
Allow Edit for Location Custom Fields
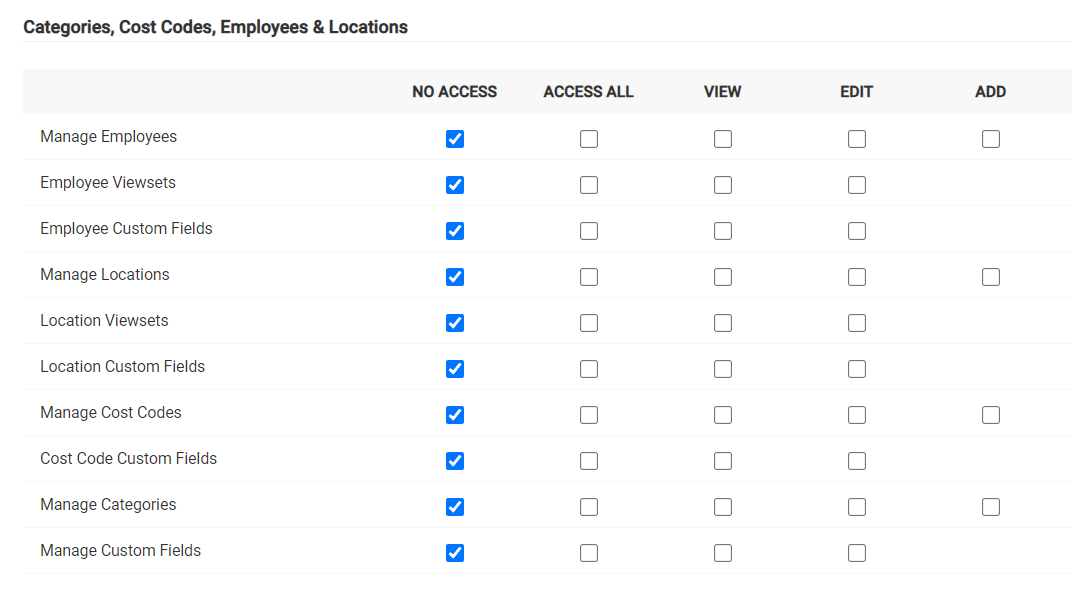[x=857, y=369]
